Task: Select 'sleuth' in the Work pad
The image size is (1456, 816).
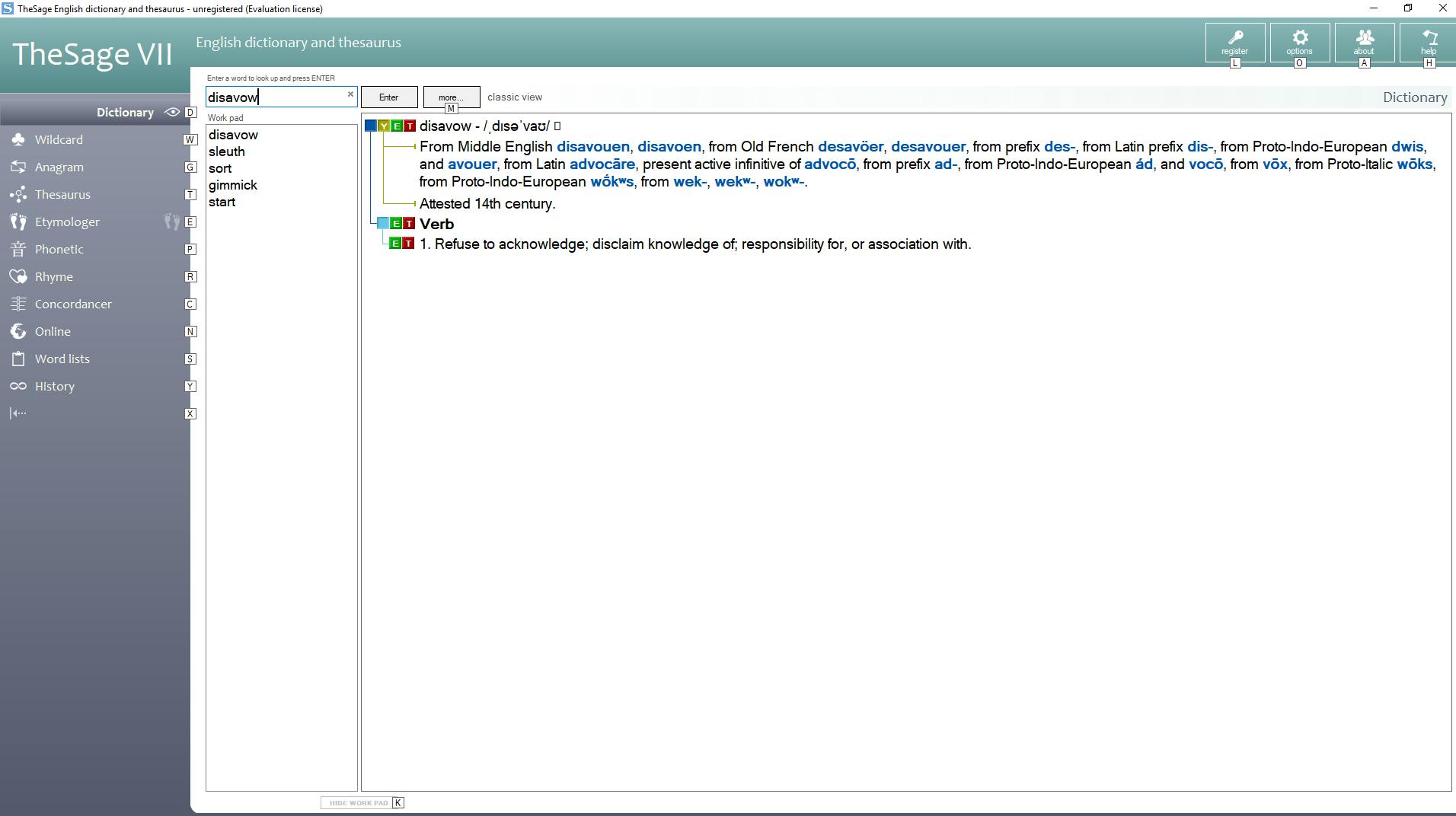Action: tap(226, 151)
